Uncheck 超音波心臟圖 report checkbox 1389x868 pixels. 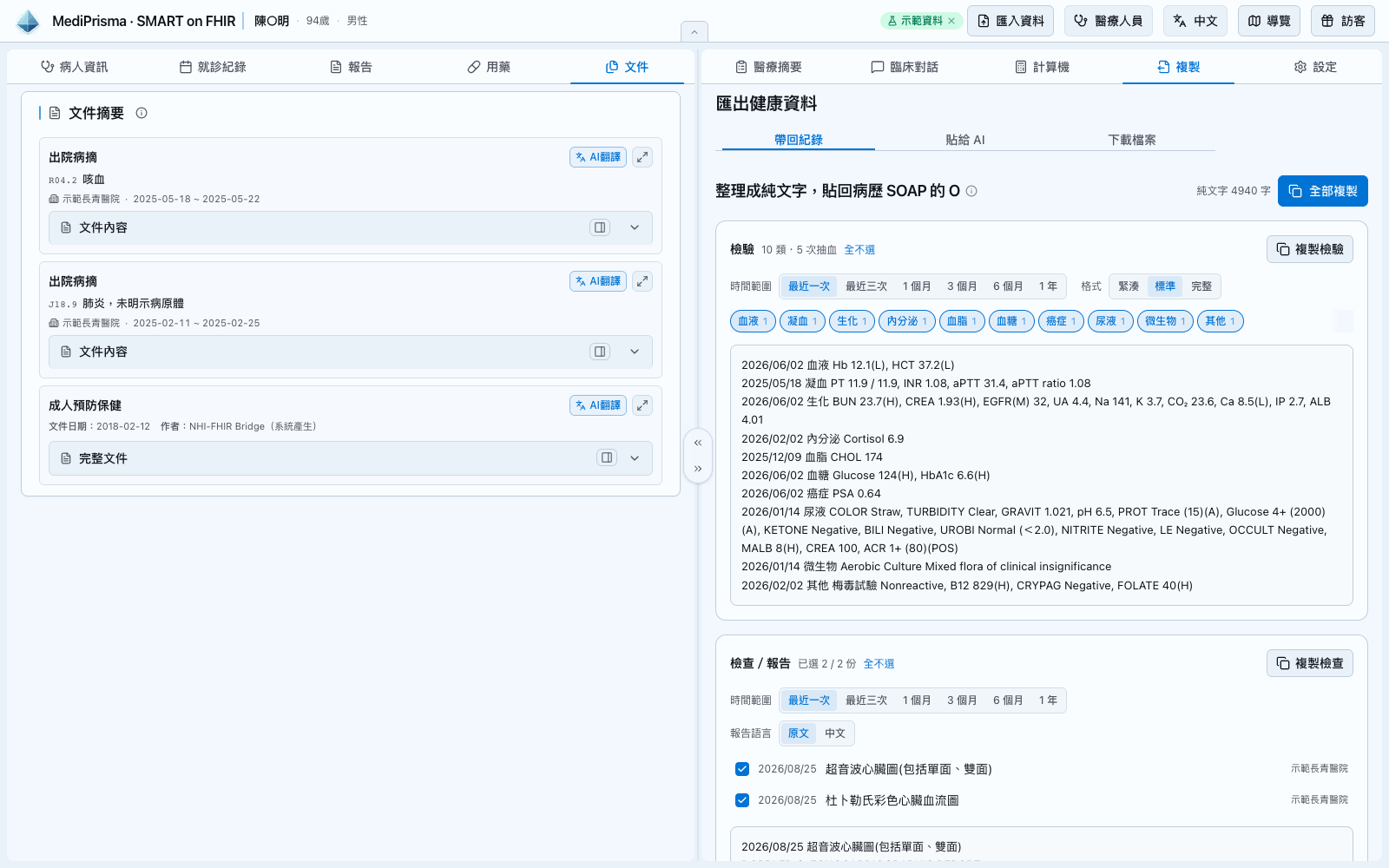pos(742,769)
